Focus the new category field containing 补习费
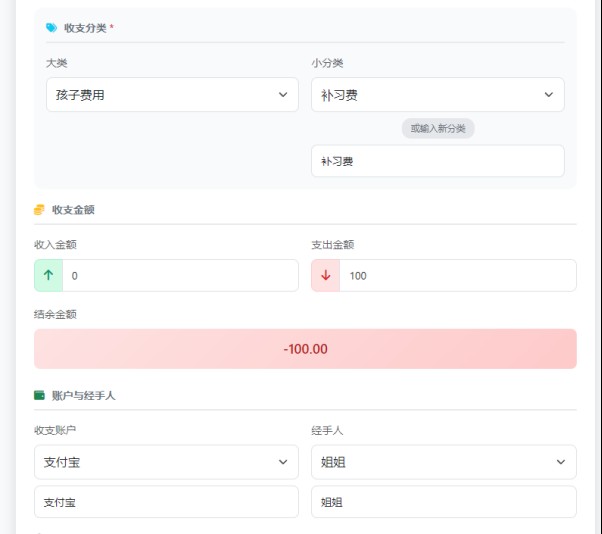Screen dimensions: 602x534 point(437,161)
